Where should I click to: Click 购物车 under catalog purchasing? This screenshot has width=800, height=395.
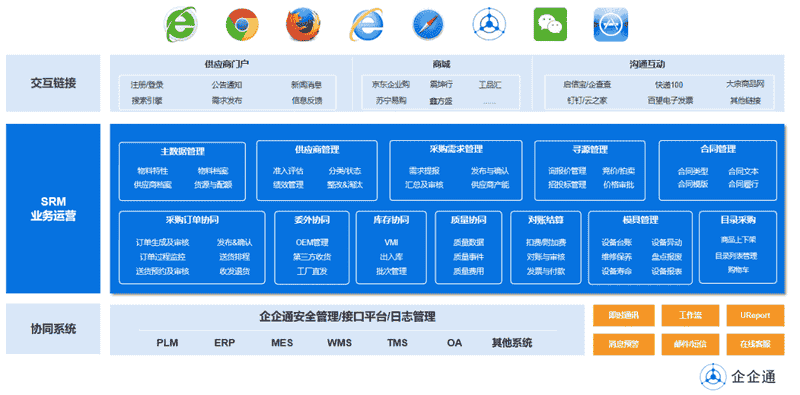[738, 270]
